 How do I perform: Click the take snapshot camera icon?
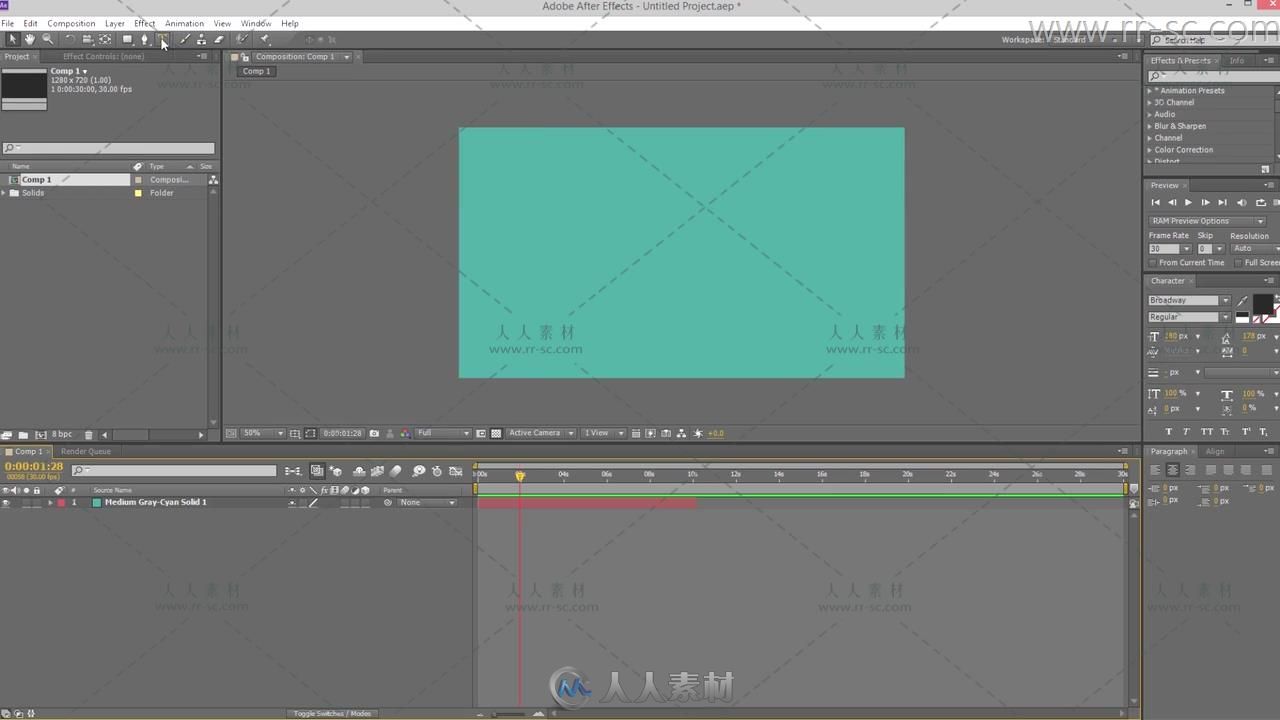pyautogui.click(x=374, y=433)
